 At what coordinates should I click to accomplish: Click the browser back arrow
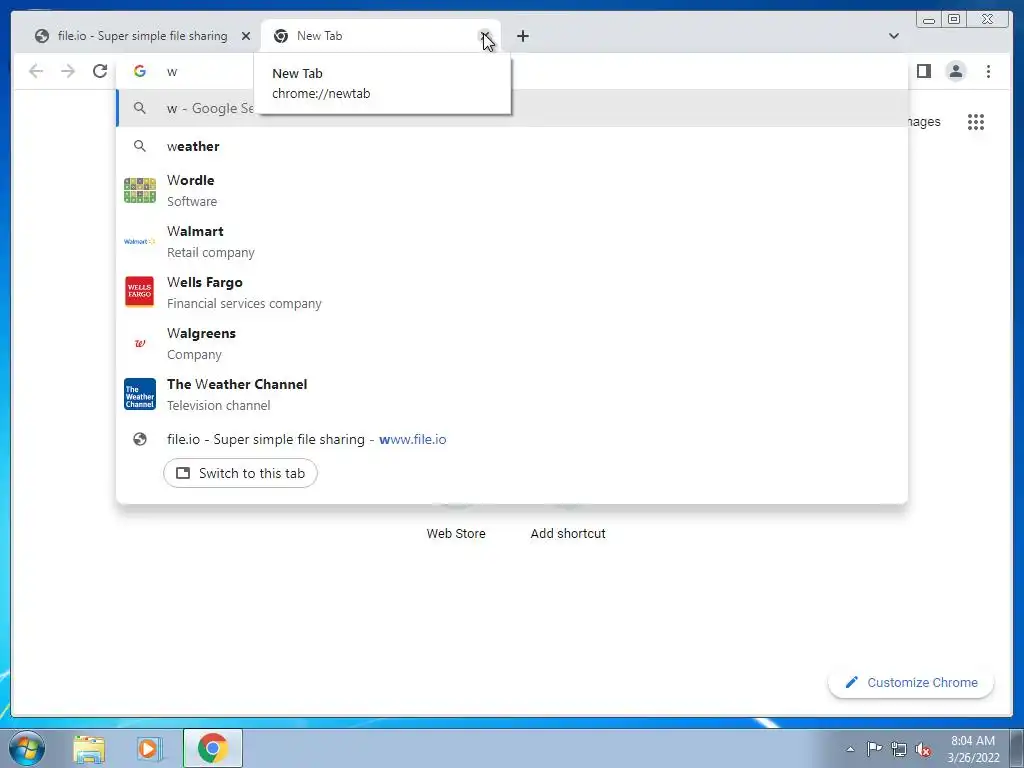(36, 71)
